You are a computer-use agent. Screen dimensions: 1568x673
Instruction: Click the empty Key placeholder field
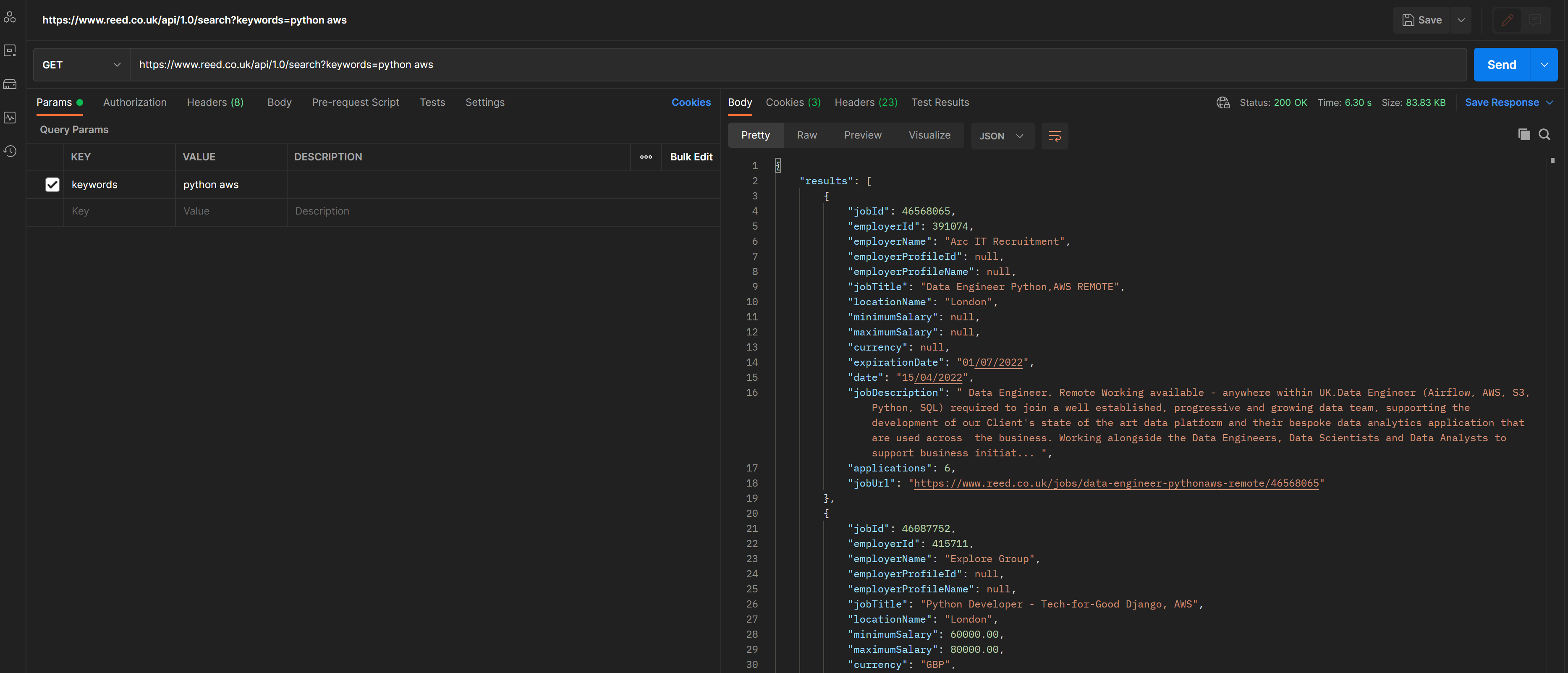coord(119,211)
